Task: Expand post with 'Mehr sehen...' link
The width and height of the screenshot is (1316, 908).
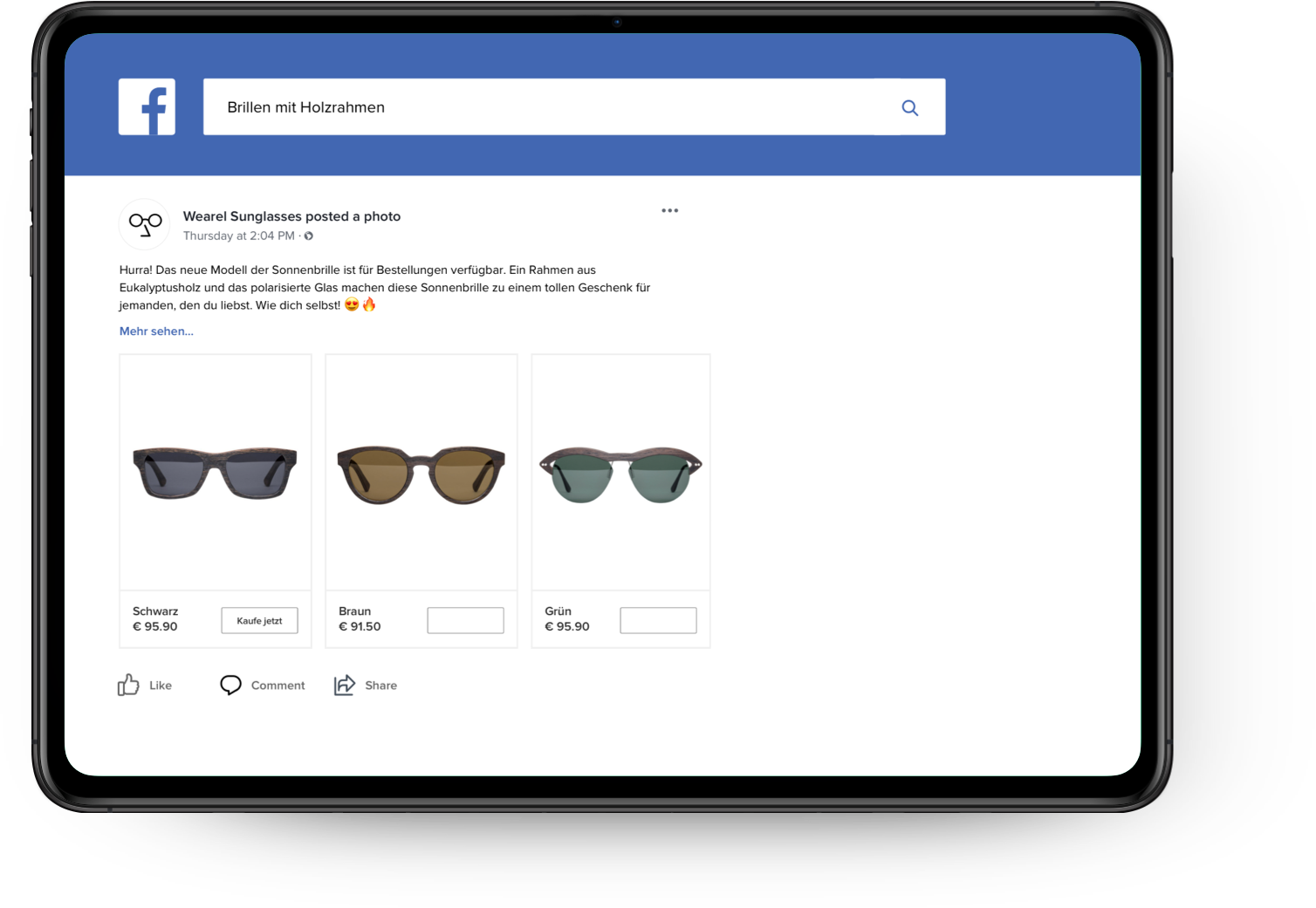Action: 156,331
